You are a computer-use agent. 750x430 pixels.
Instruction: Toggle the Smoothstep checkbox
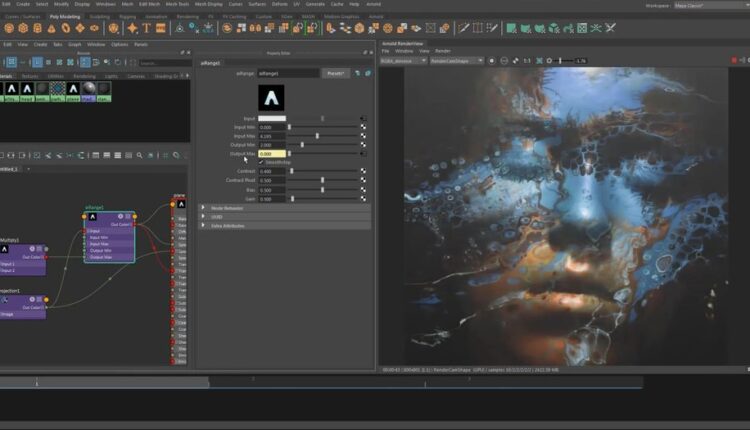pos(262,162)
